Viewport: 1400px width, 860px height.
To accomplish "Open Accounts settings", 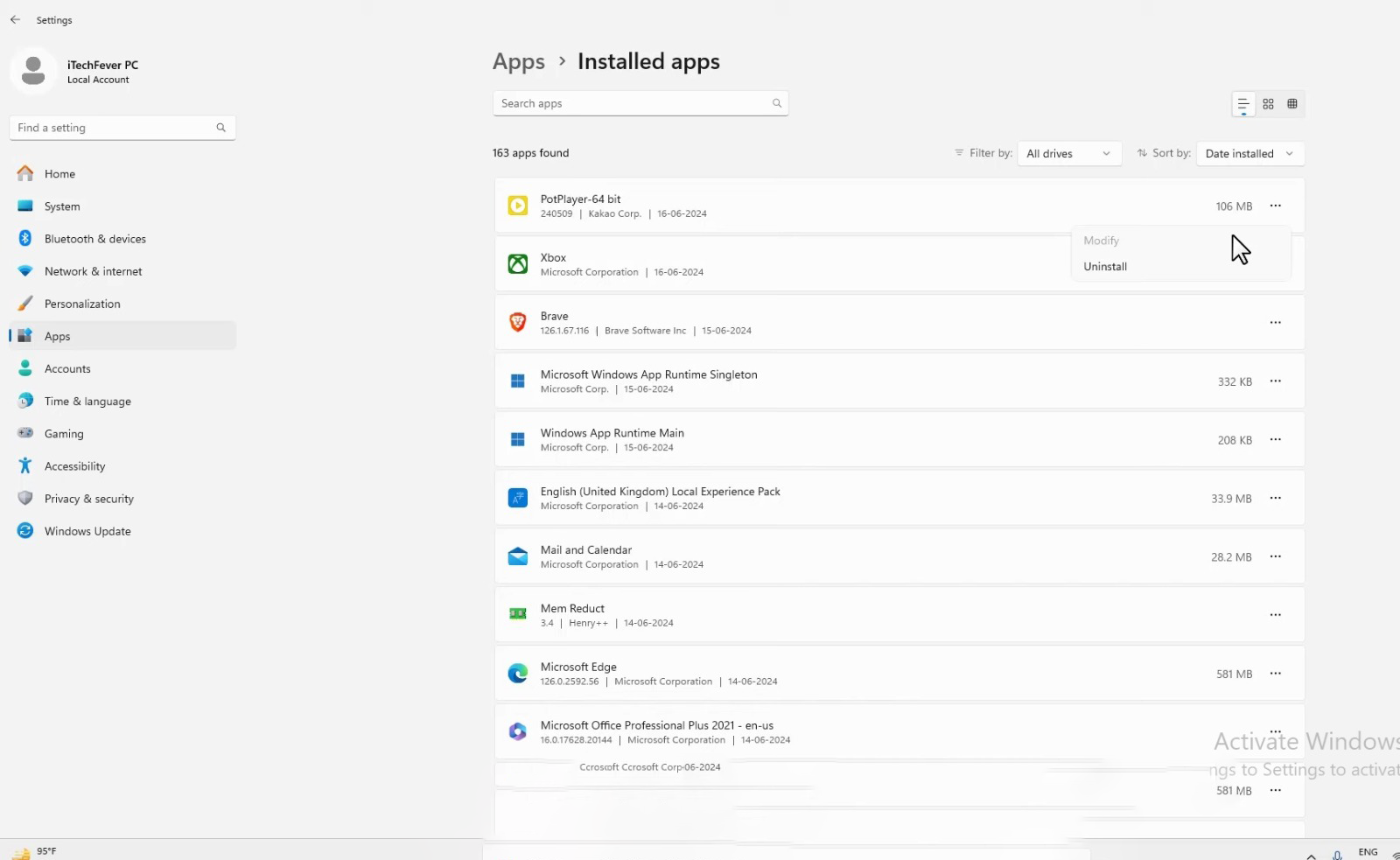I will click(122, 368).
